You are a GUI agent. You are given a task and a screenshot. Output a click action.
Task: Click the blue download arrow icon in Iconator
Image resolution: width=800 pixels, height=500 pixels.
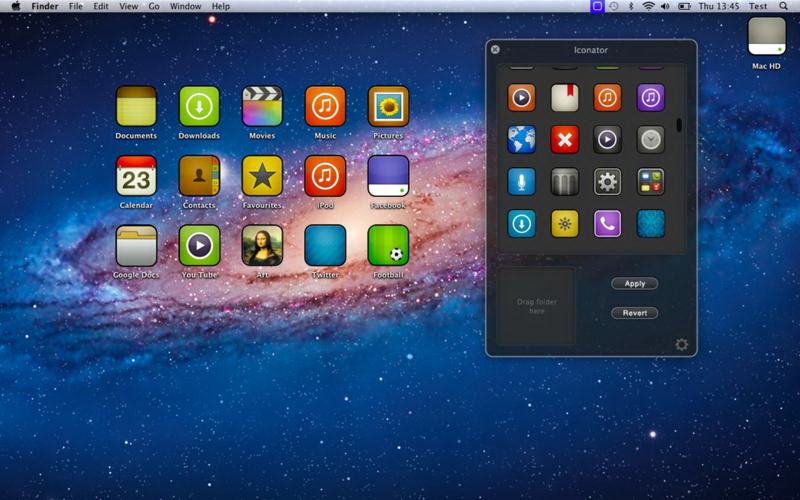522,223
